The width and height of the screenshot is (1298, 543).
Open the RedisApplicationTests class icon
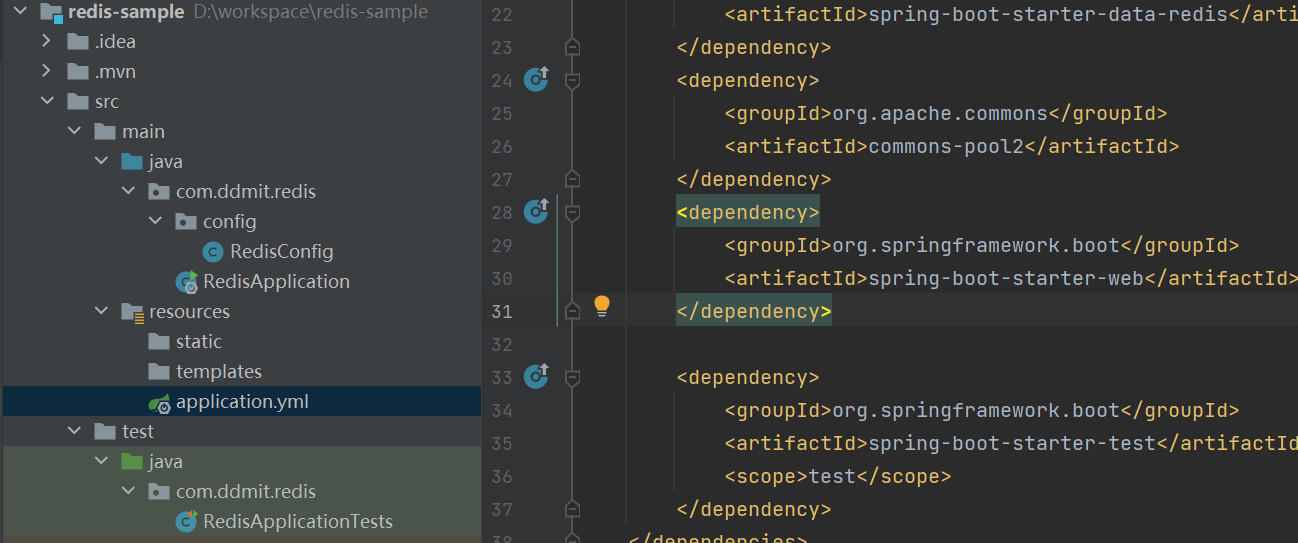tap(186, 522)
